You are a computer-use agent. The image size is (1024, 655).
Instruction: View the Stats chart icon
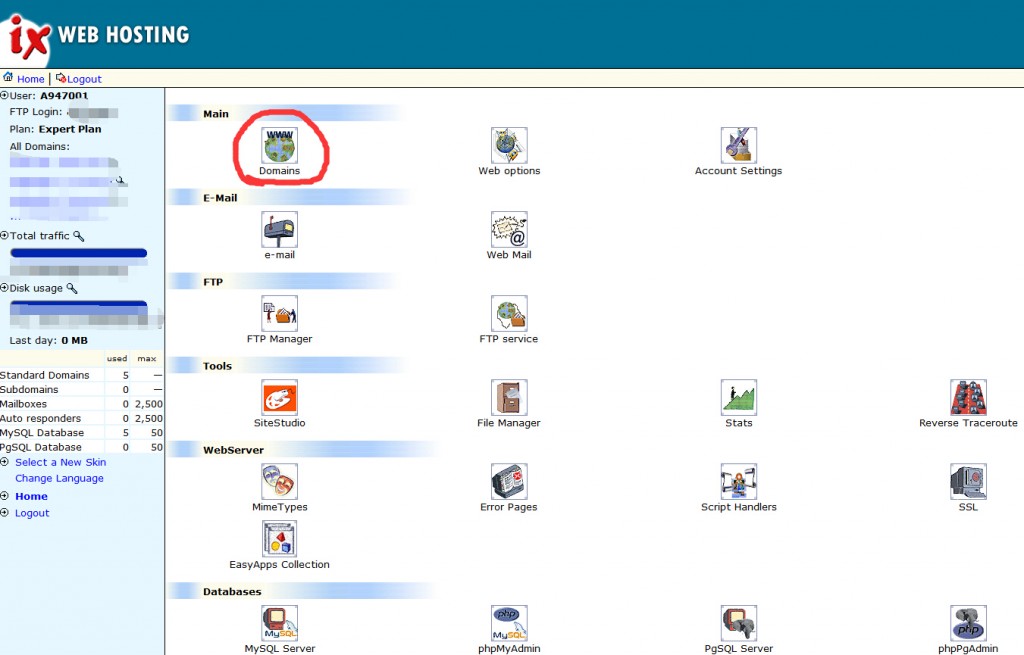click(739, 397)
